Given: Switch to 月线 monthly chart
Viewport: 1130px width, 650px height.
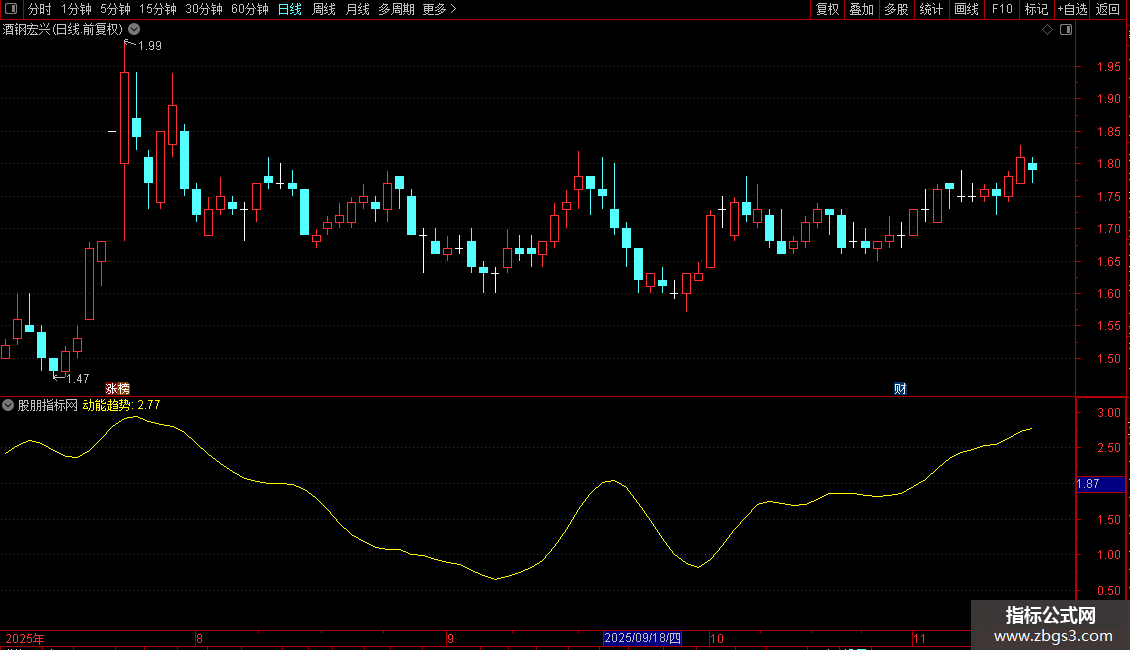Looking at the screenshot, I should coord(357,9).
